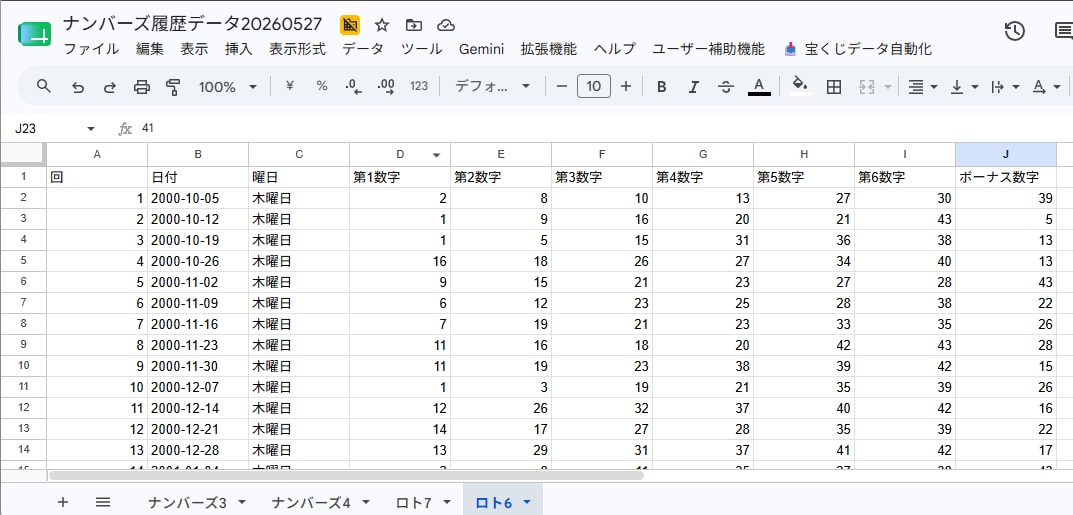The width and height of the screenshot is (1073, 515).
Task: Open the ユーザー補助機能 menu
Action: point(709,49)
